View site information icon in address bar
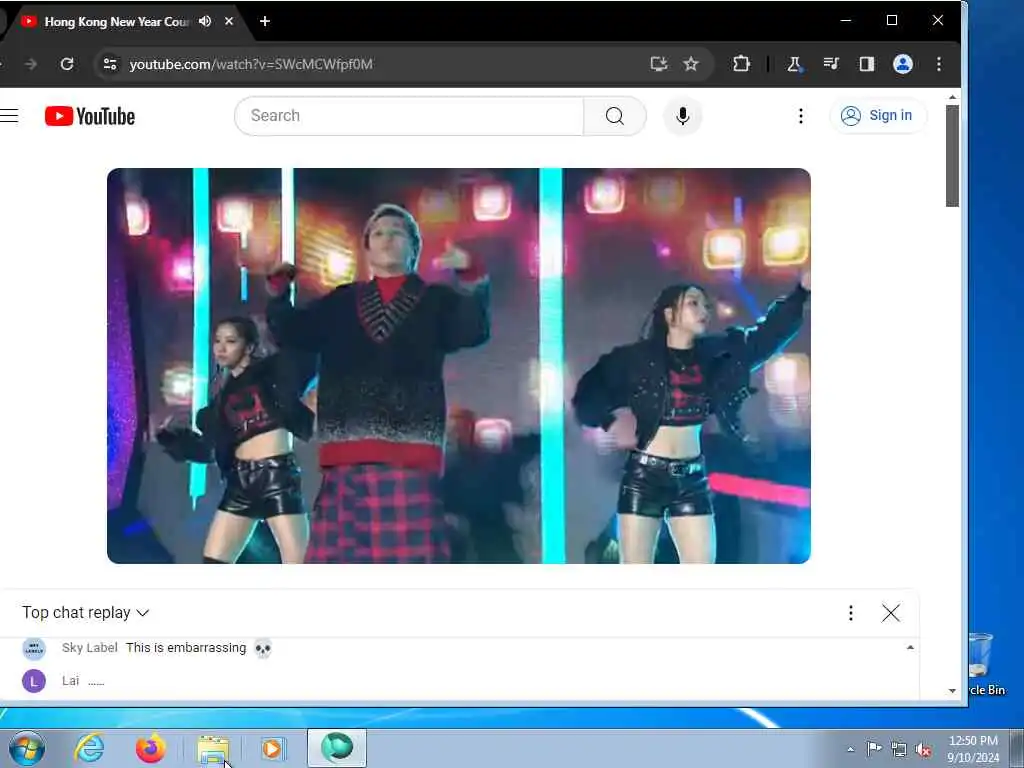 tap(110, 64)
